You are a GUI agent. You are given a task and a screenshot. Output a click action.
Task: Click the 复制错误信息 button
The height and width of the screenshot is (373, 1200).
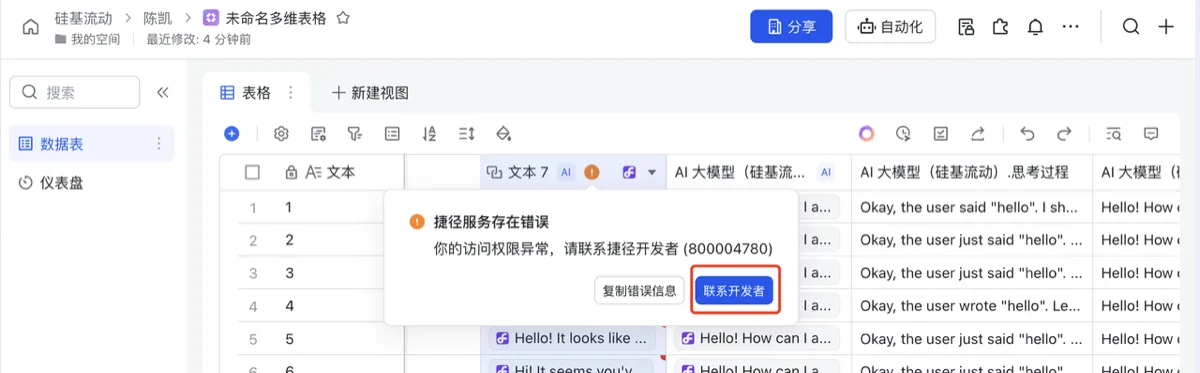(x=640, y=291)
